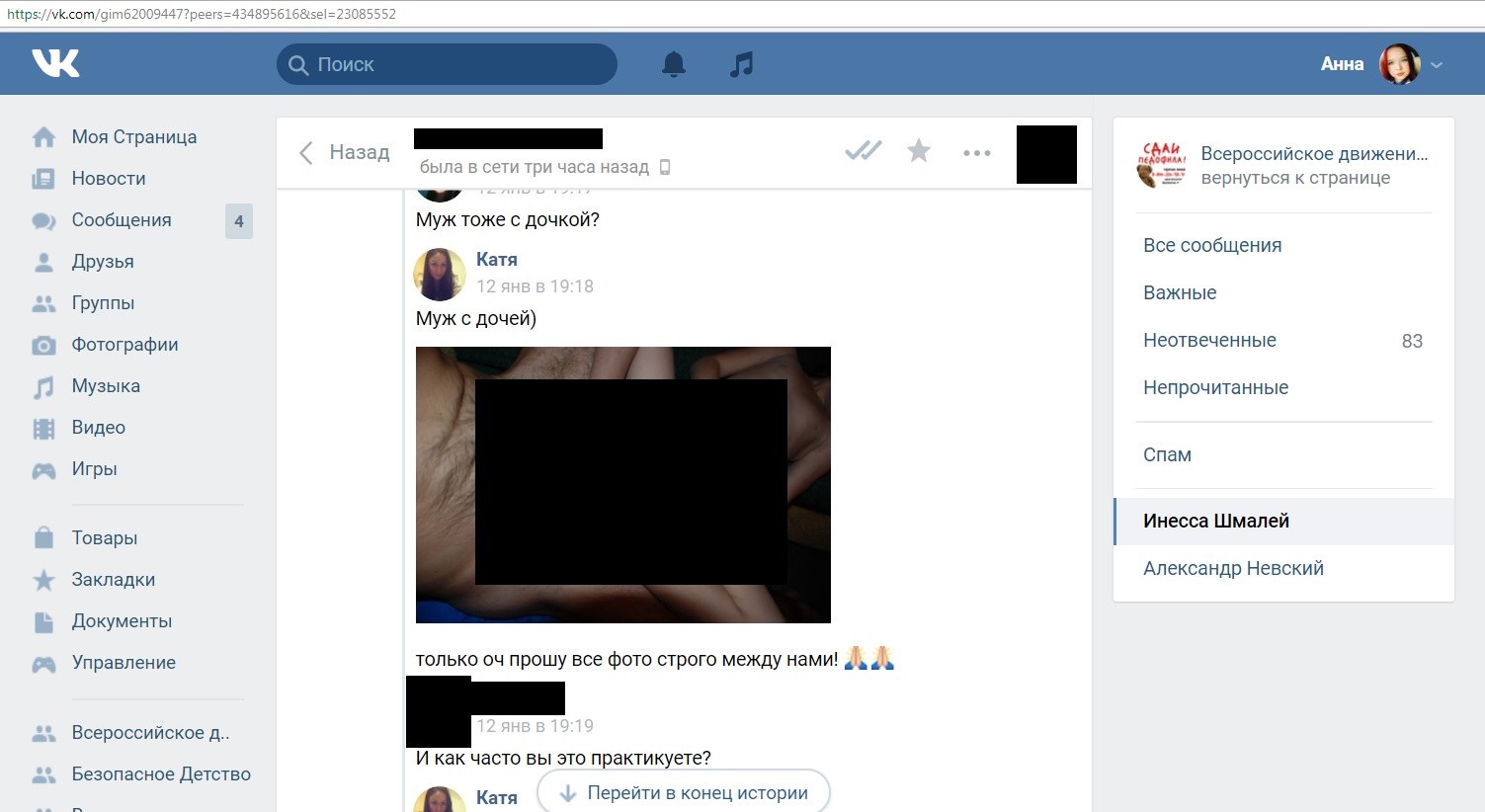This screenshot has width=1485, height=812.
Task: Select the Неотвеченные messages filter
Action: click(x=1209, y=340)
